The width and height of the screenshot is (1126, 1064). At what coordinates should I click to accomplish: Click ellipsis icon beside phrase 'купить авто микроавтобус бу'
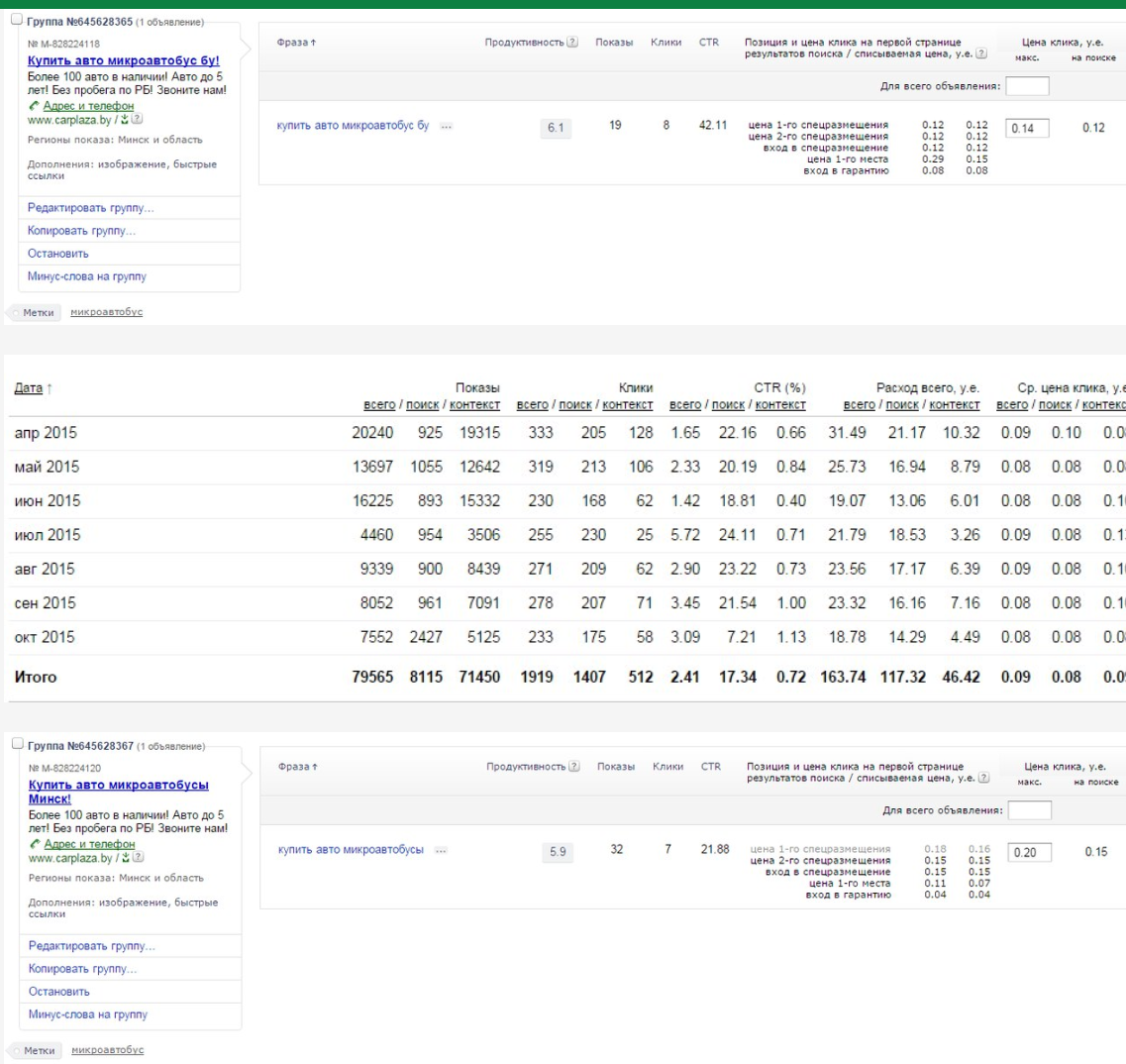446,127
